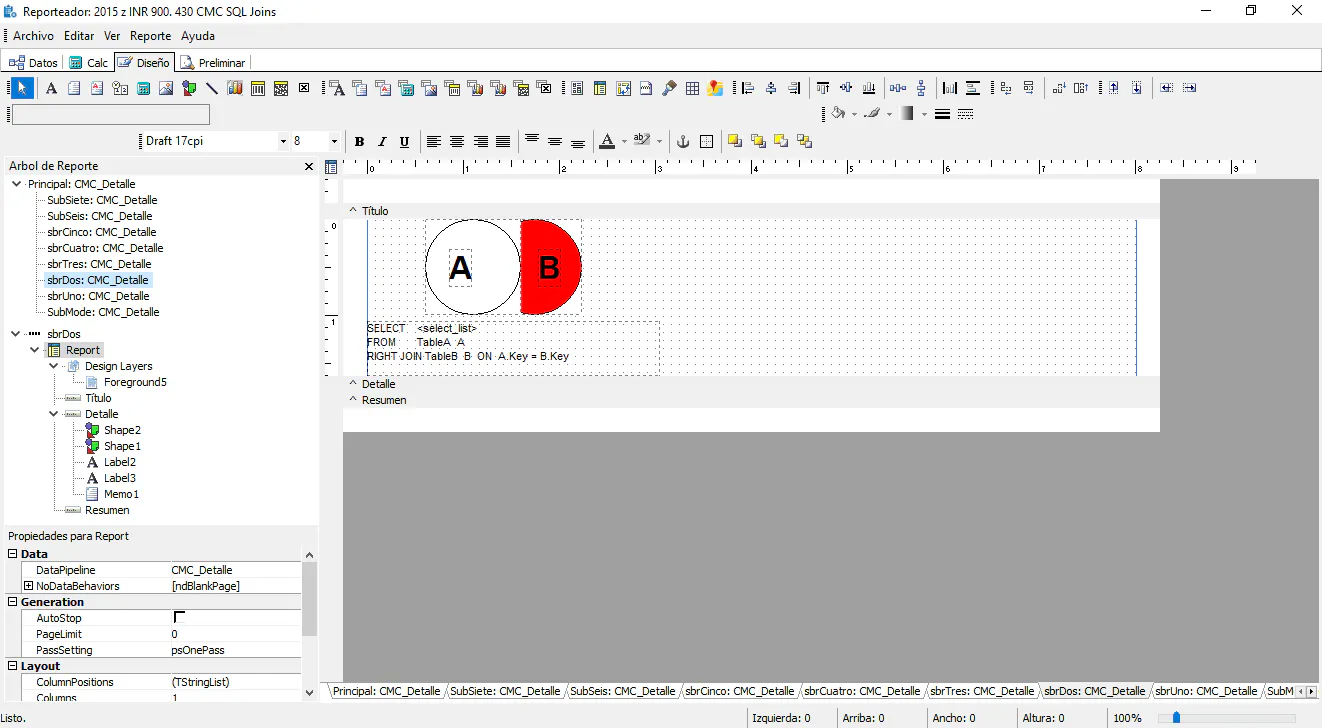Click the anchor icon in the toolbar
Screen dimensions: 1322x728
[x=684, y=142]
